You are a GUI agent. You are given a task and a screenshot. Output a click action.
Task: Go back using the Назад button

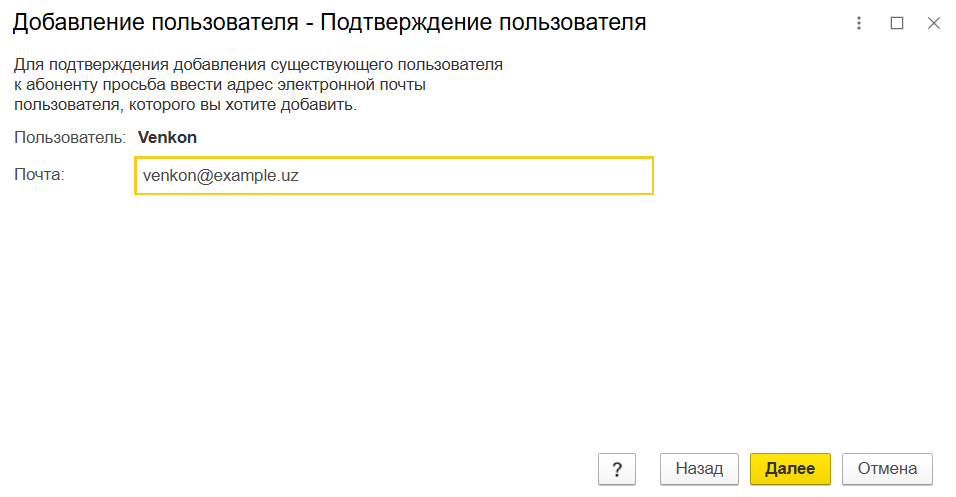point(699,468)
